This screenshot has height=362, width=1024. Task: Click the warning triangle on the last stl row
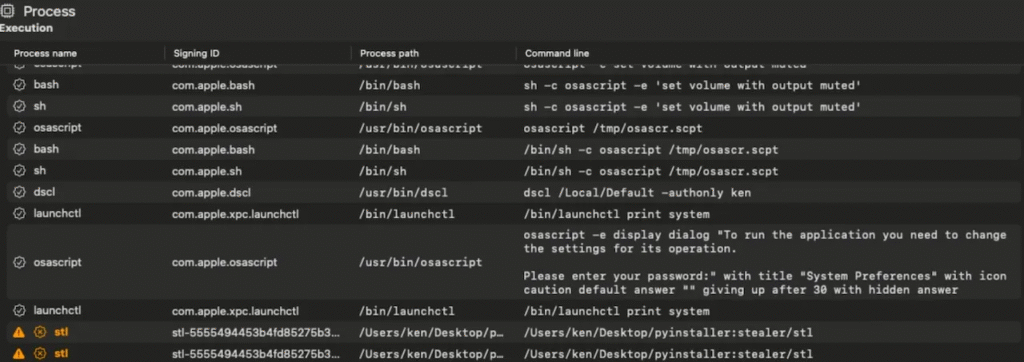point(19,354)
